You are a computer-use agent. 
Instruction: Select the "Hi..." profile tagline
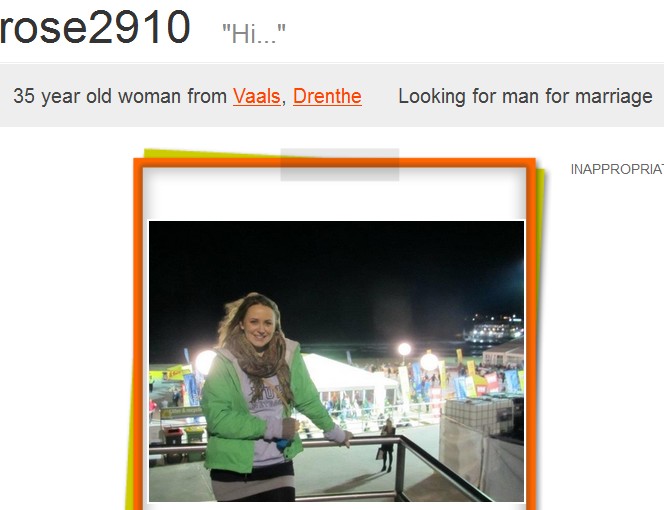tap(254, 34)
